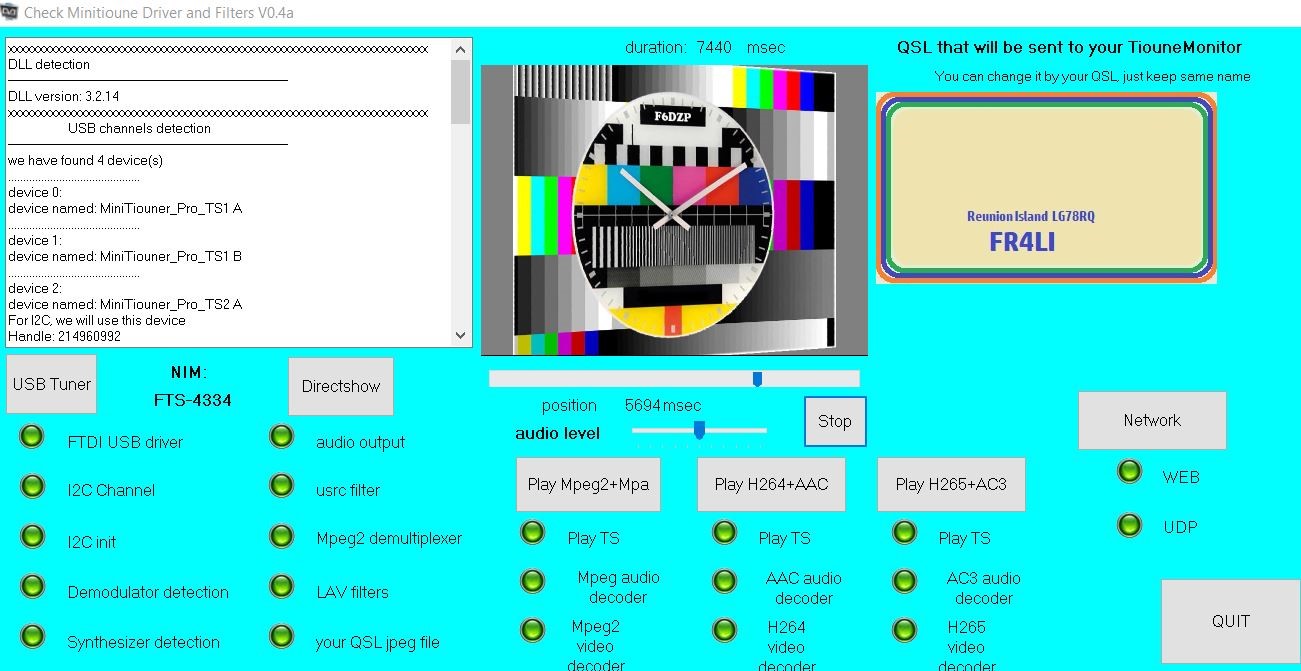Viewport: 1301px width, 671px height.
Task: Click the WEB network status LED
Action: (1129, 472)
